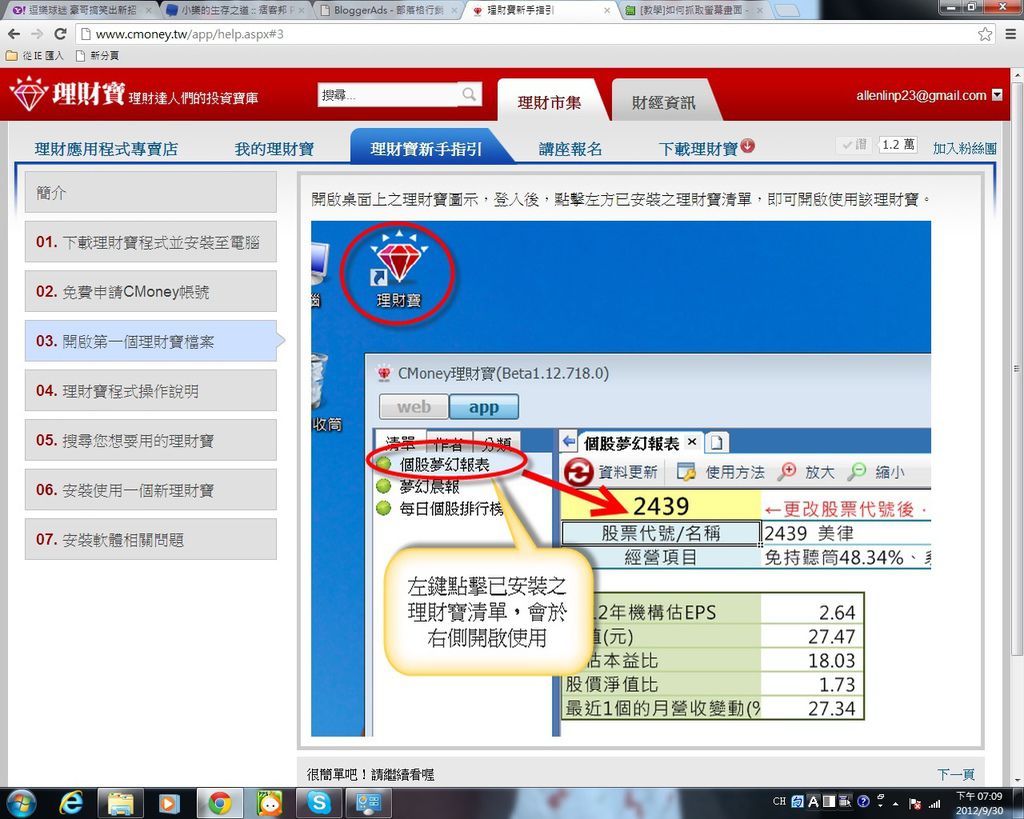Click the search magnifier icon in the header
This screenshot has height=819, width=1024.
(x=469, y=95)
